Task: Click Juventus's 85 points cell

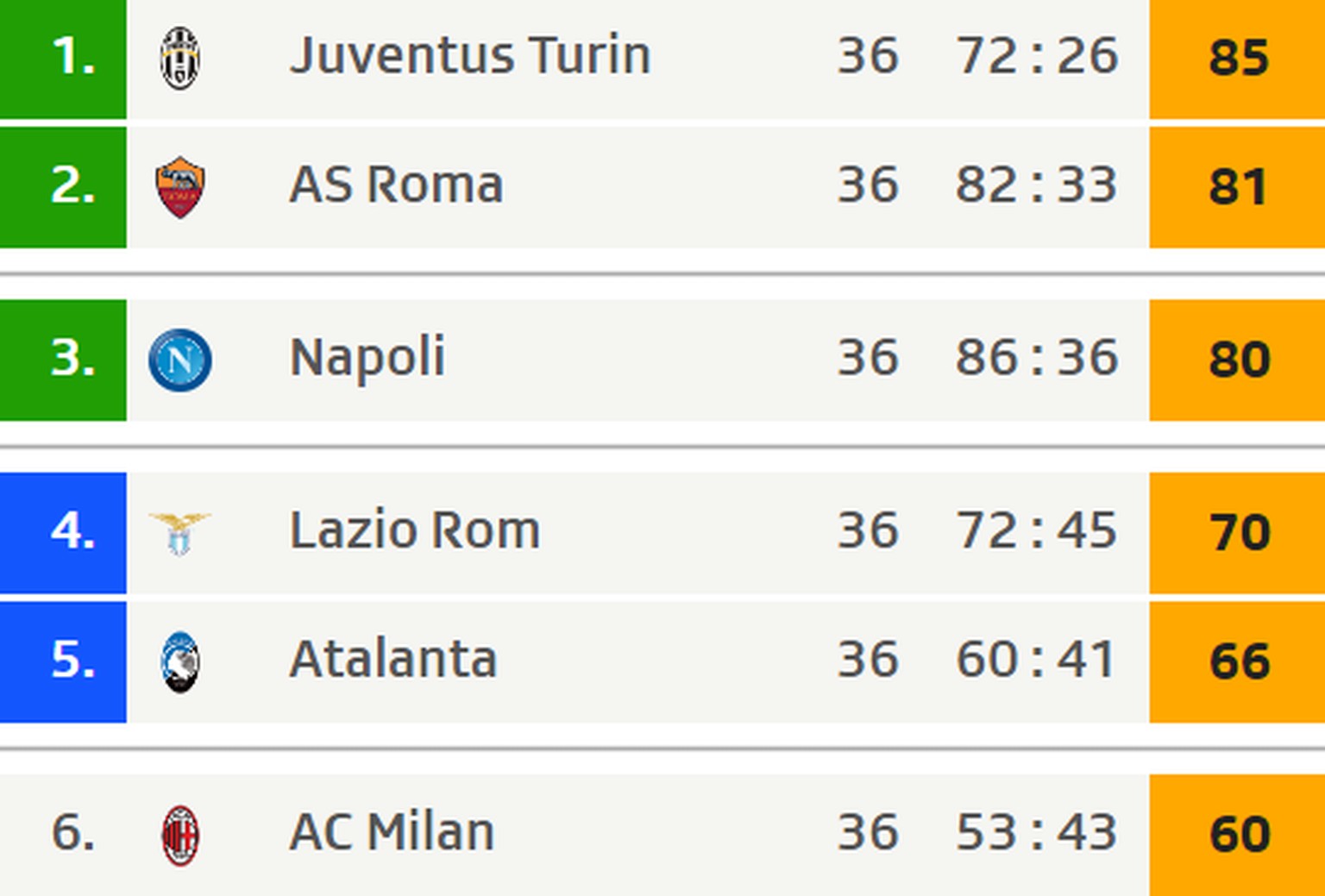Action: click(1237, 59)
